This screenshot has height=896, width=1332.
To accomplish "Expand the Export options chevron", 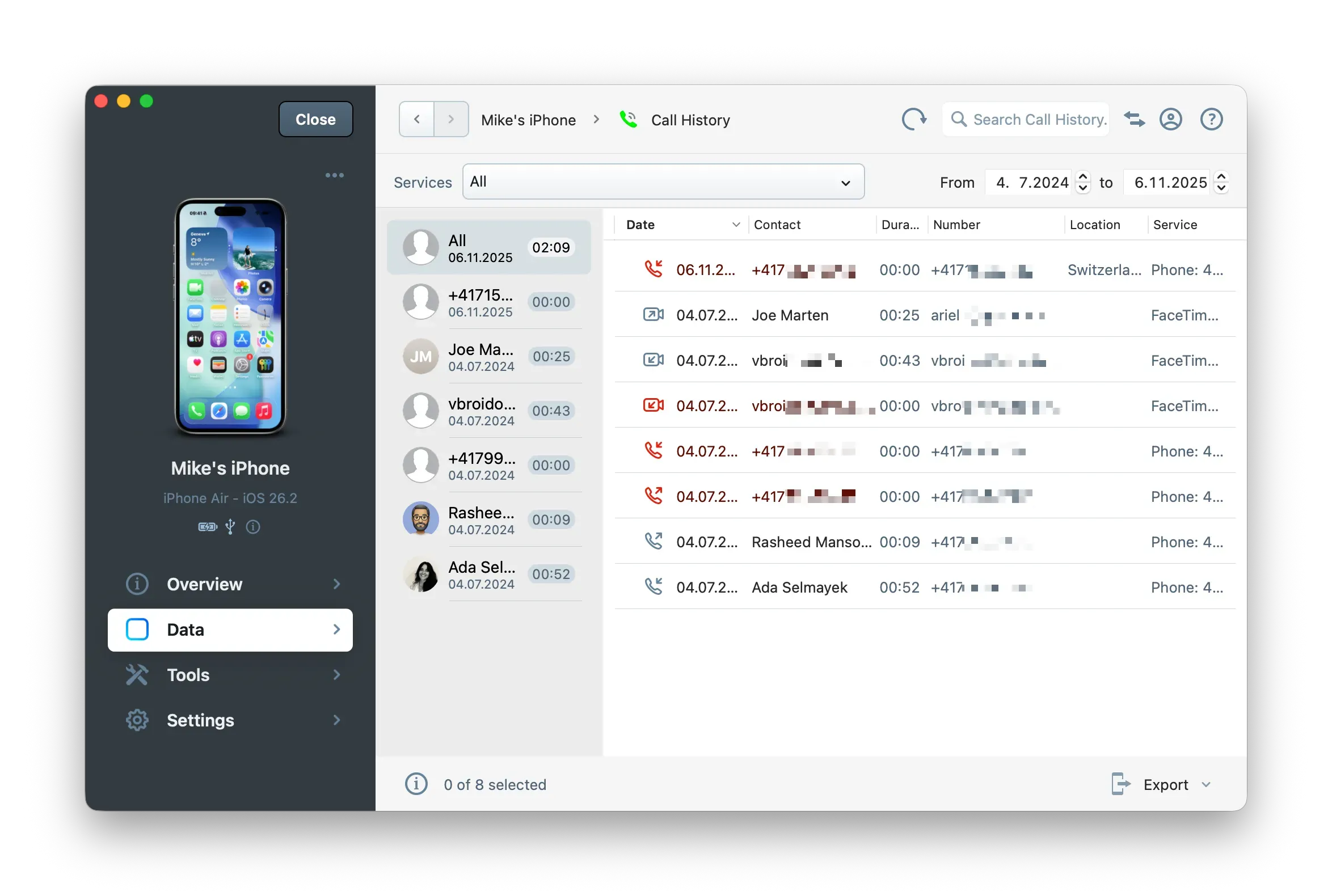I will [1206, 784].
